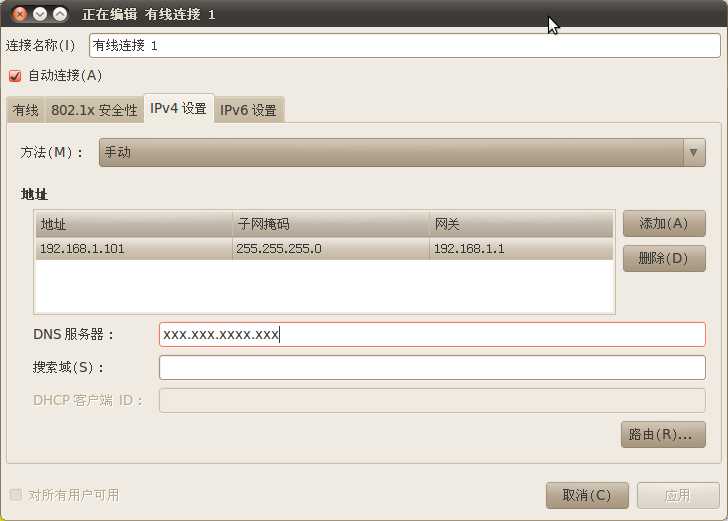Click the 连接名称 connection name field

point(404,46)
